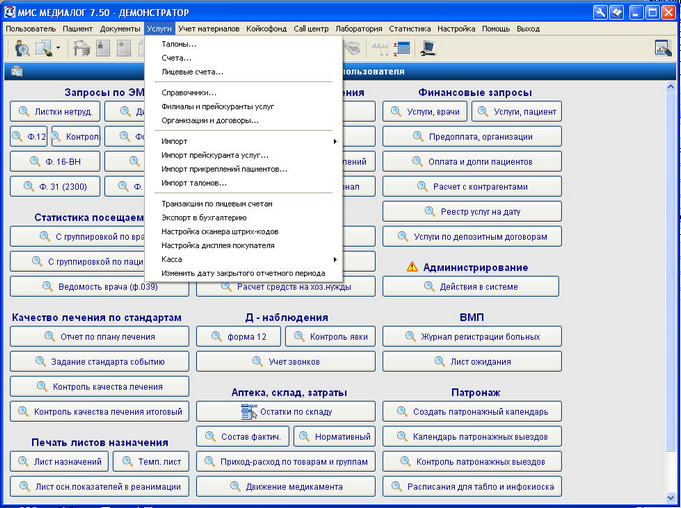This screenshot has height=508, width=681.
Task: Click Журнал регистрации больных button
Action: tap(472, 336)
